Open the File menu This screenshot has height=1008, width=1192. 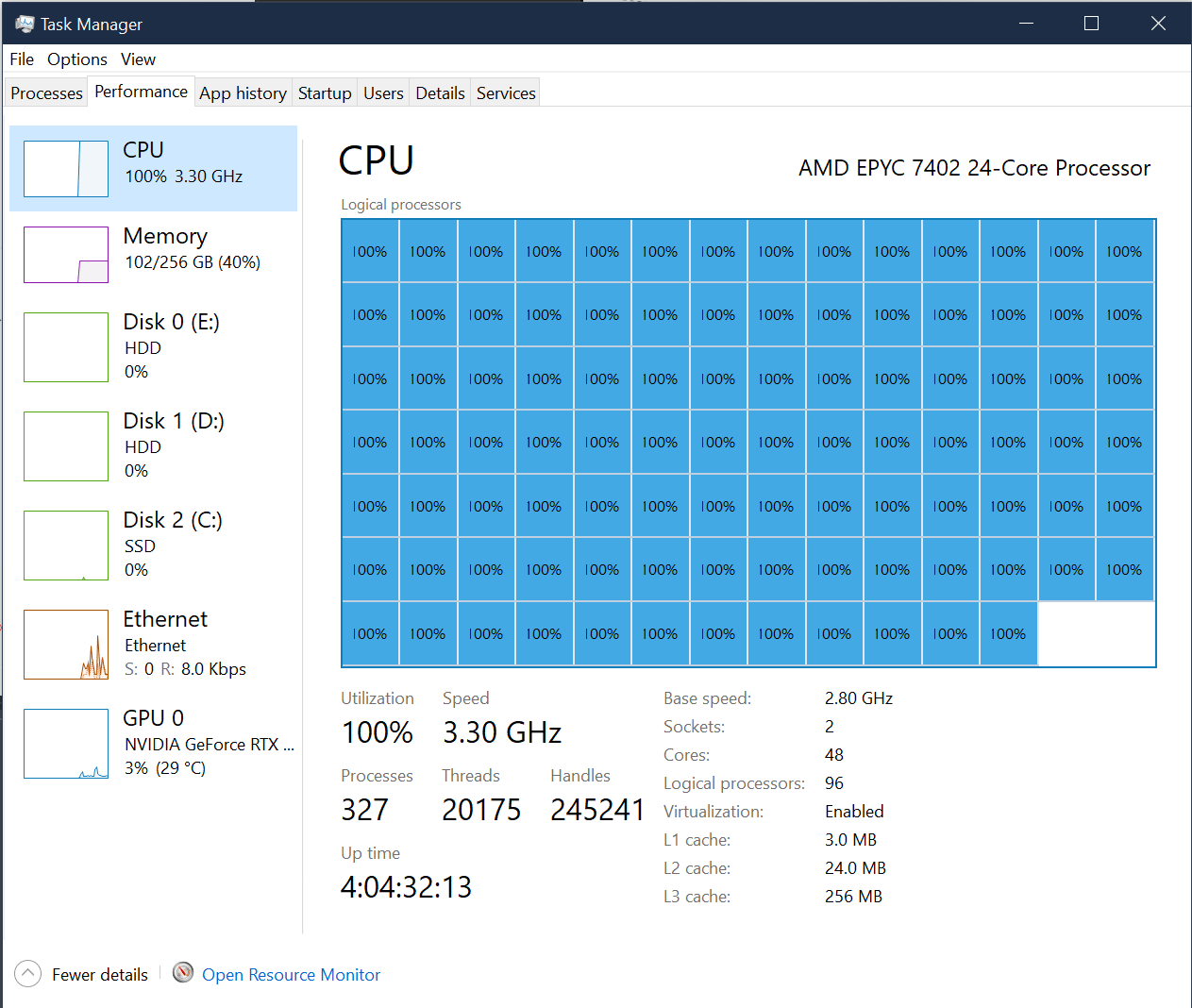click(x=21, y=59)
